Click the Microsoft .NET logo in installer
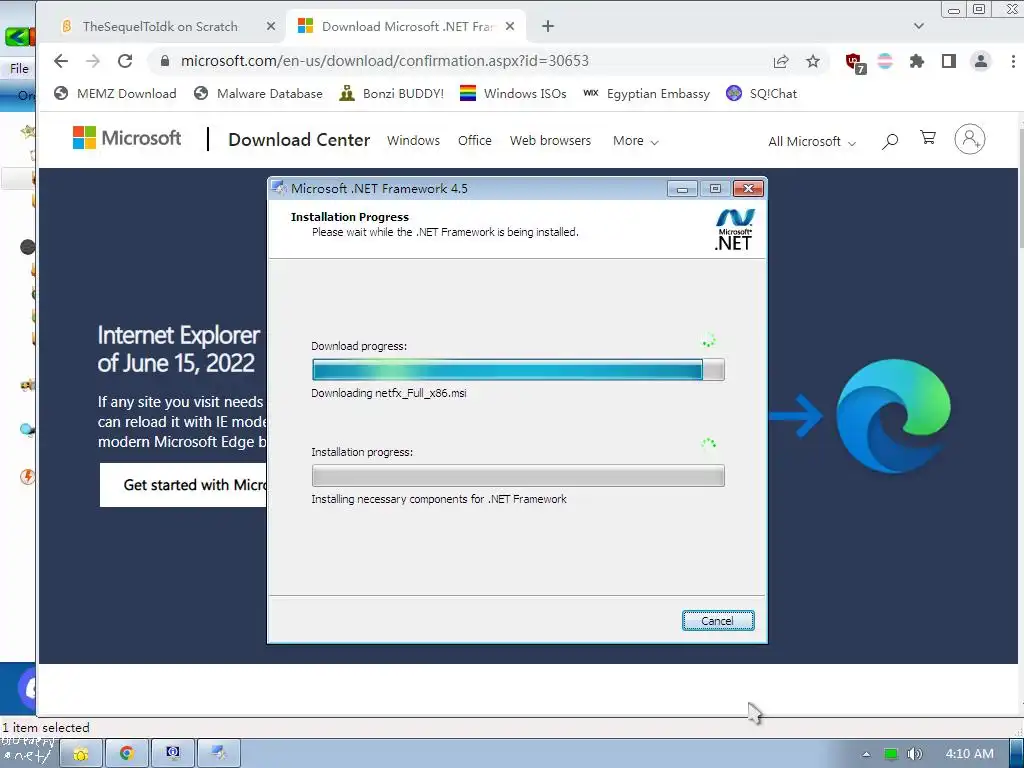1024x768 pixels. click(734, 230)
